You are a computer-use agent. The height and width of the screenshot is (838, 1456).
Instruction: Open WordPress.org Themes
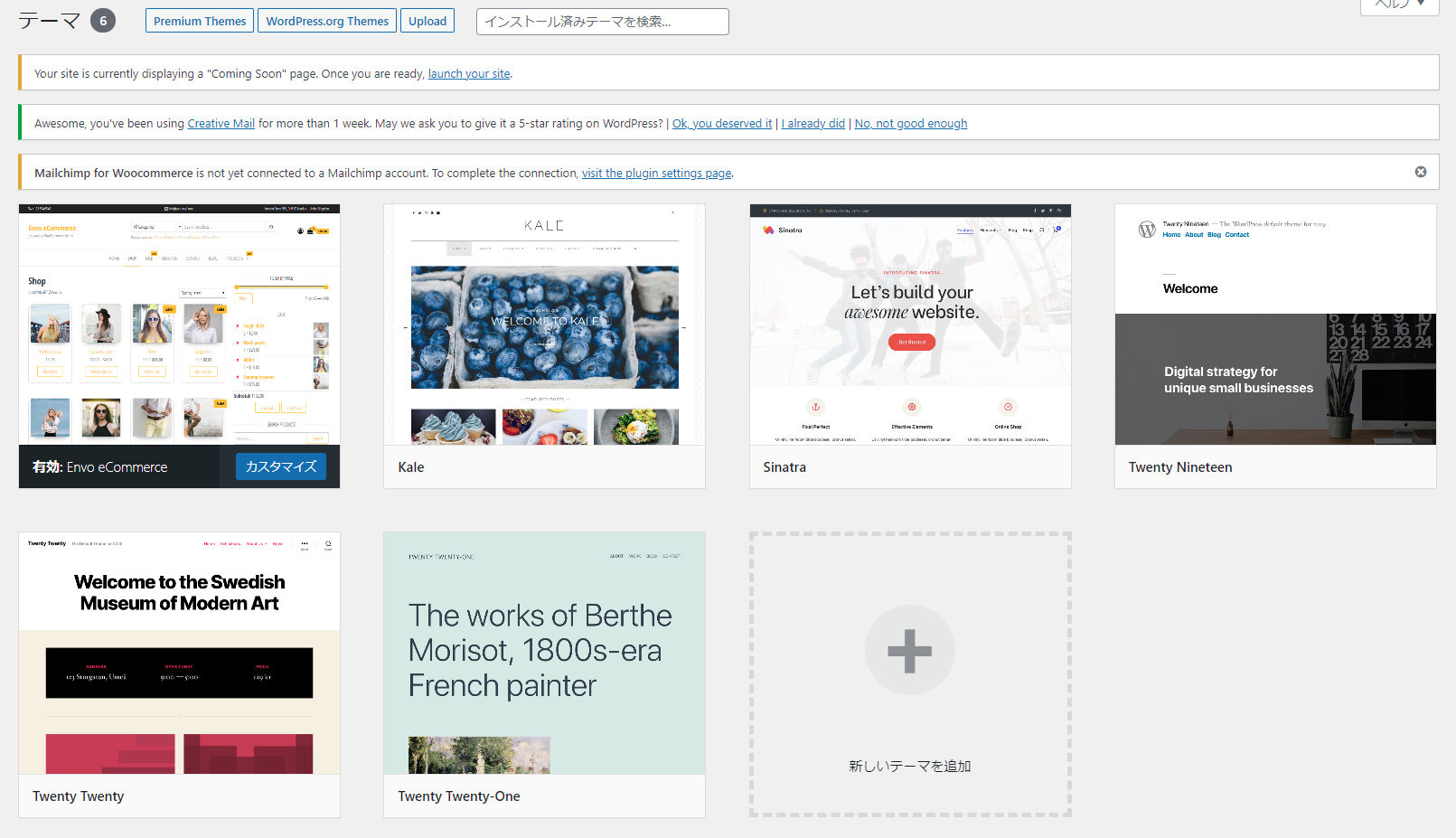327,21
